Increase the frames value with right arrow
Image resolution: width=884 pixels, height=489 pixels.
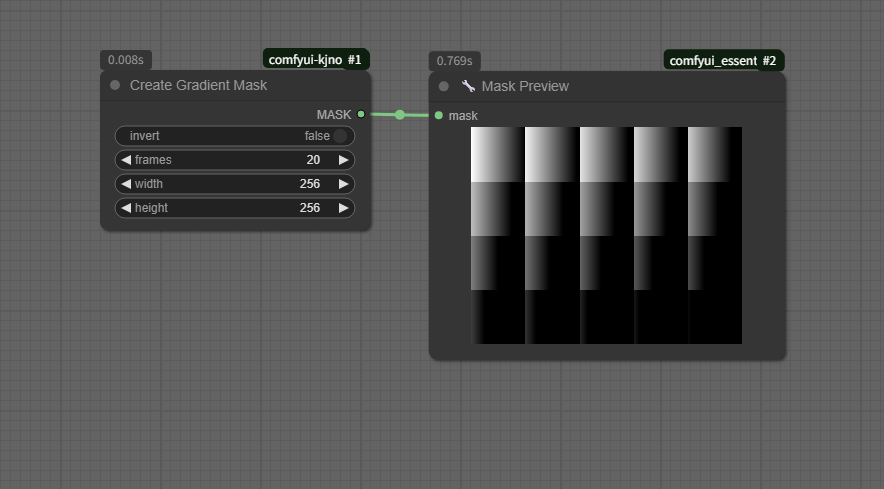343,160
